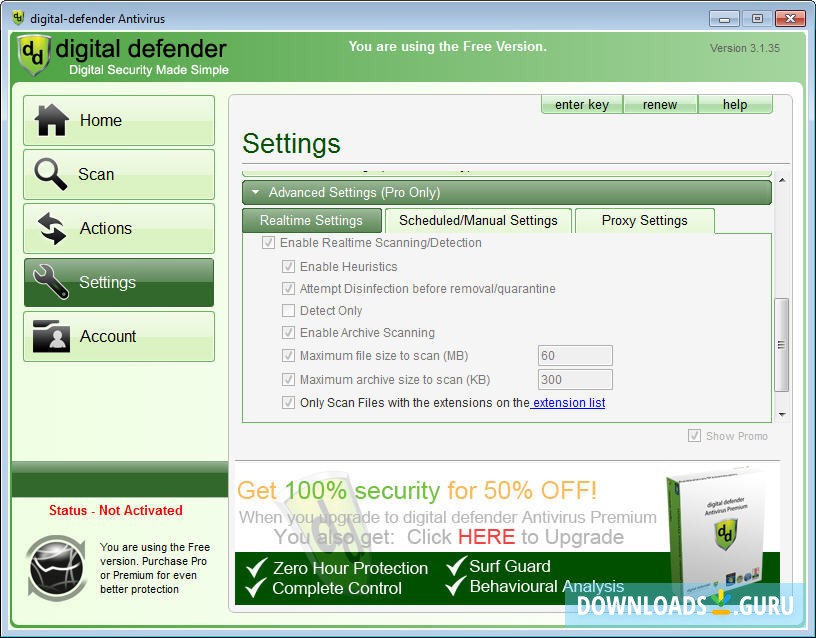Click the Surf Guard promo item
Screen dimensions: 816x638
pyautogui.click(x=498, y=566)
